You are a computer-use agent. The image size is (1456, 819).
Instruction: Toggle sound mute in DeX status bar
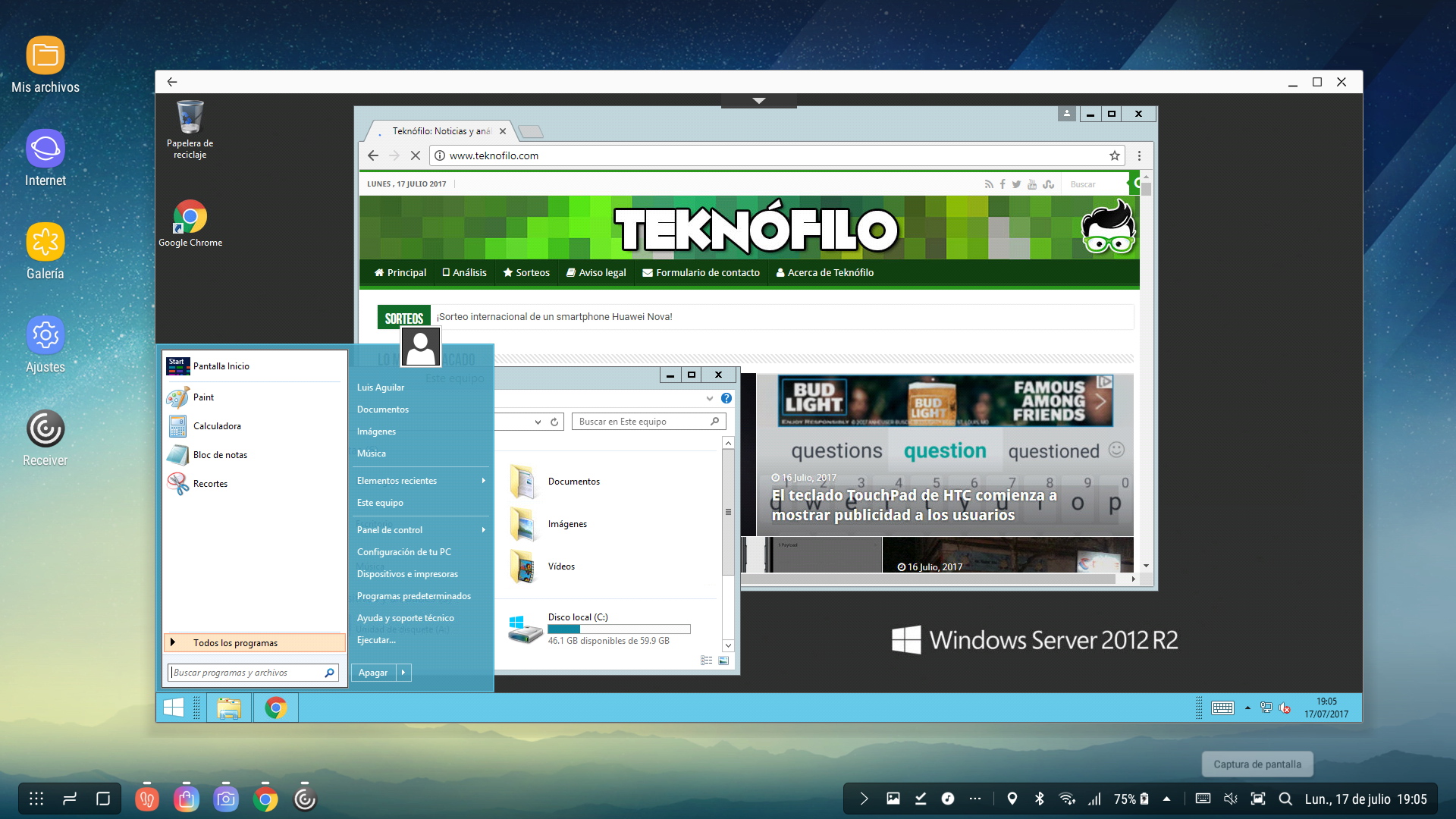(1230, 799)
